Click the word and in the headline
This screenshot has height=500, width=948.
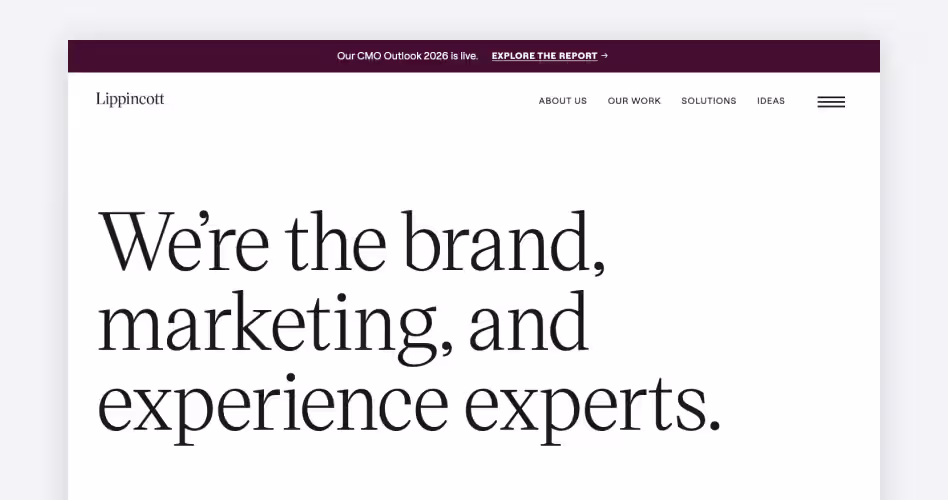point(529,322)
